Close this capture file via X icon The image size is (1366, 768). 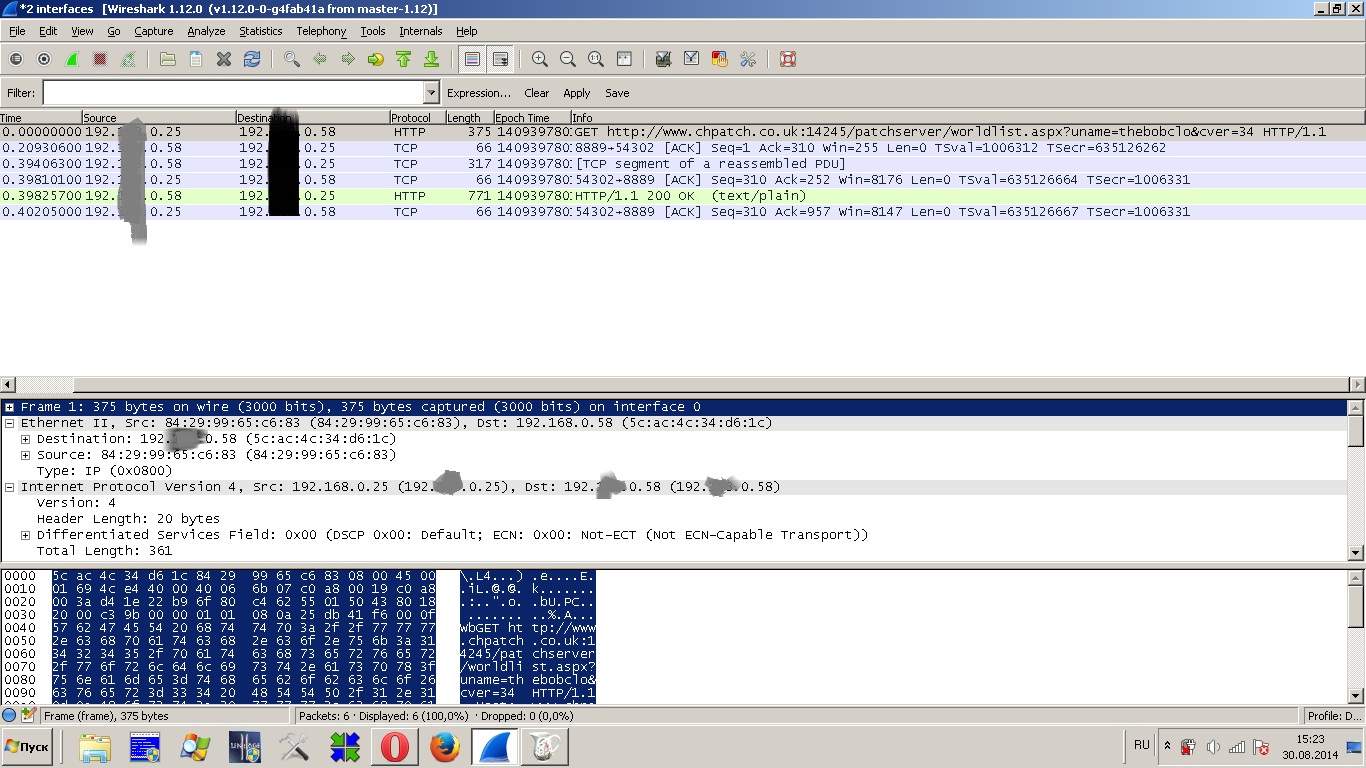click(x=224, y=60)
